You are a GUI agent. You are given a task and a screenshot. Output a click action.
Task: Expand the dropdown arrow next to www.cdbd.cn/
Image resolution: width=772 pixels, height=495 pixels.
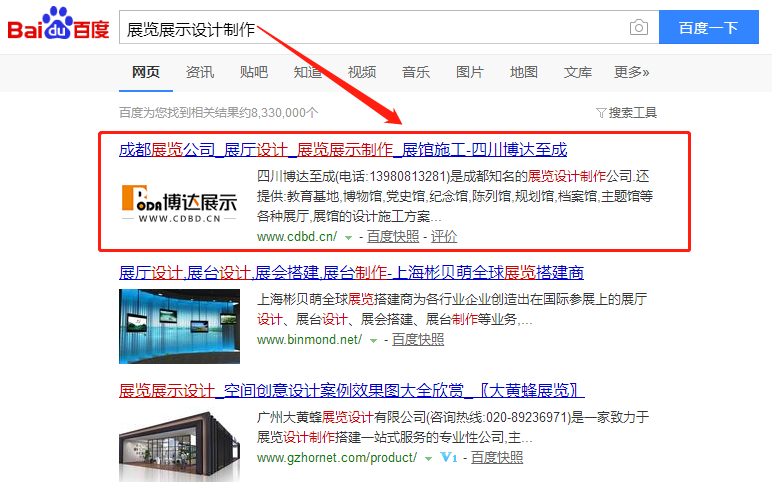(348, 238)
